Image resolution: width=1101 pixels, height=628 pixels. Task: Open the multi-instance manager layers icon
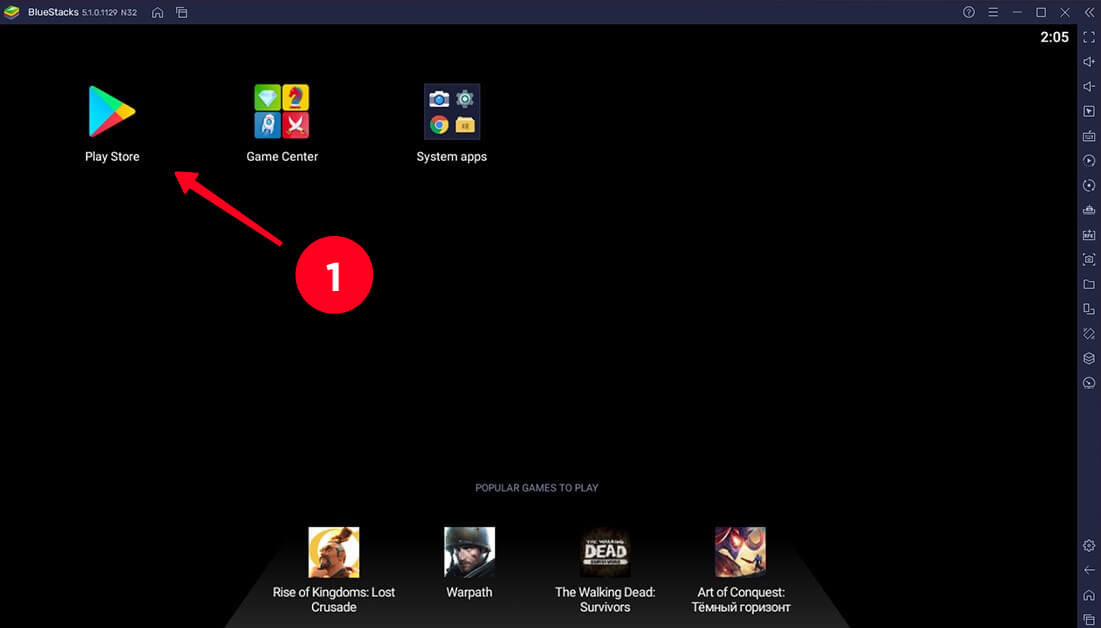1089,358
